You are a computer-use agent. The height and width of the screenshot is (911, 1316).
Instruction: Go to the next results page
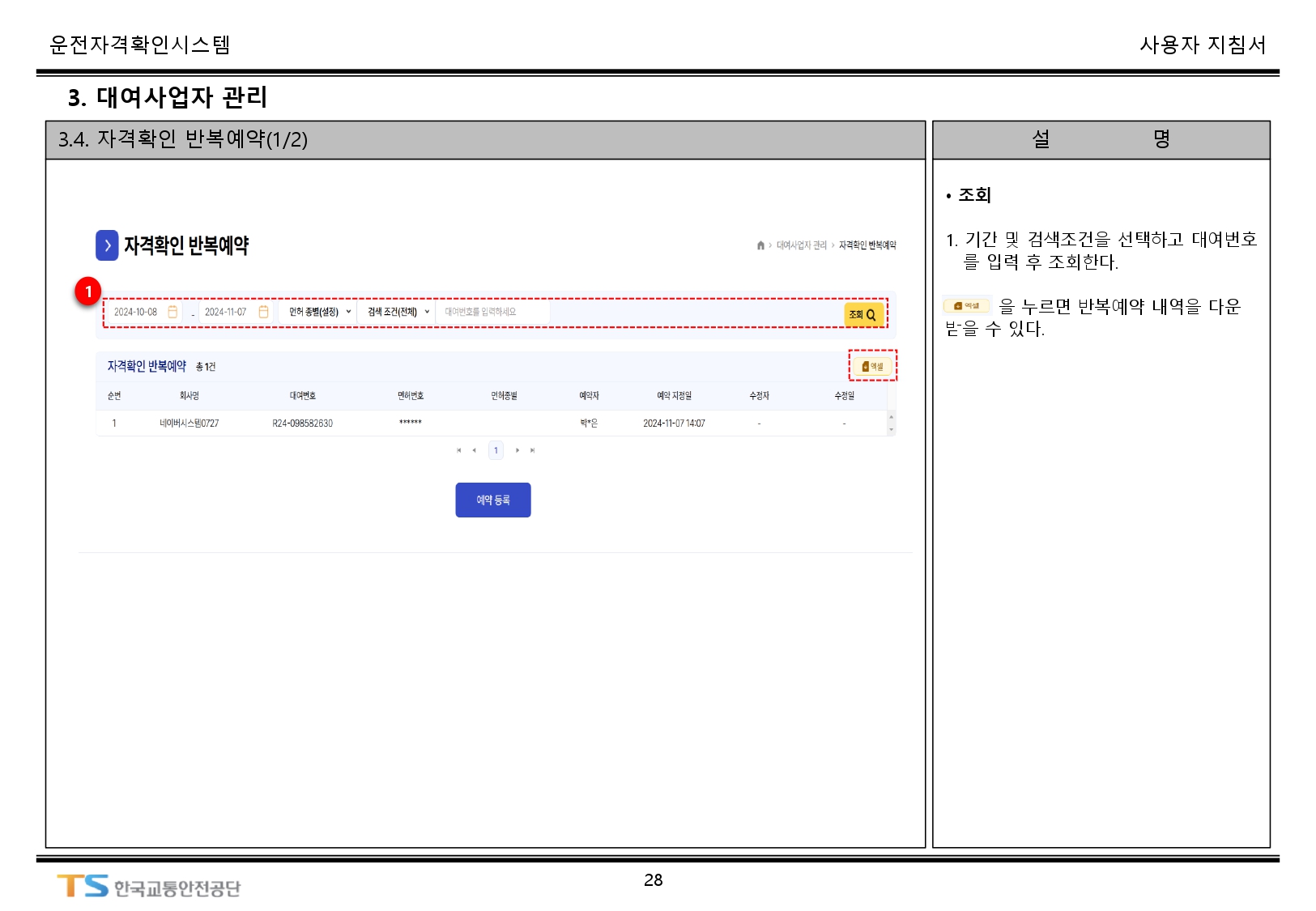point(517,450)
